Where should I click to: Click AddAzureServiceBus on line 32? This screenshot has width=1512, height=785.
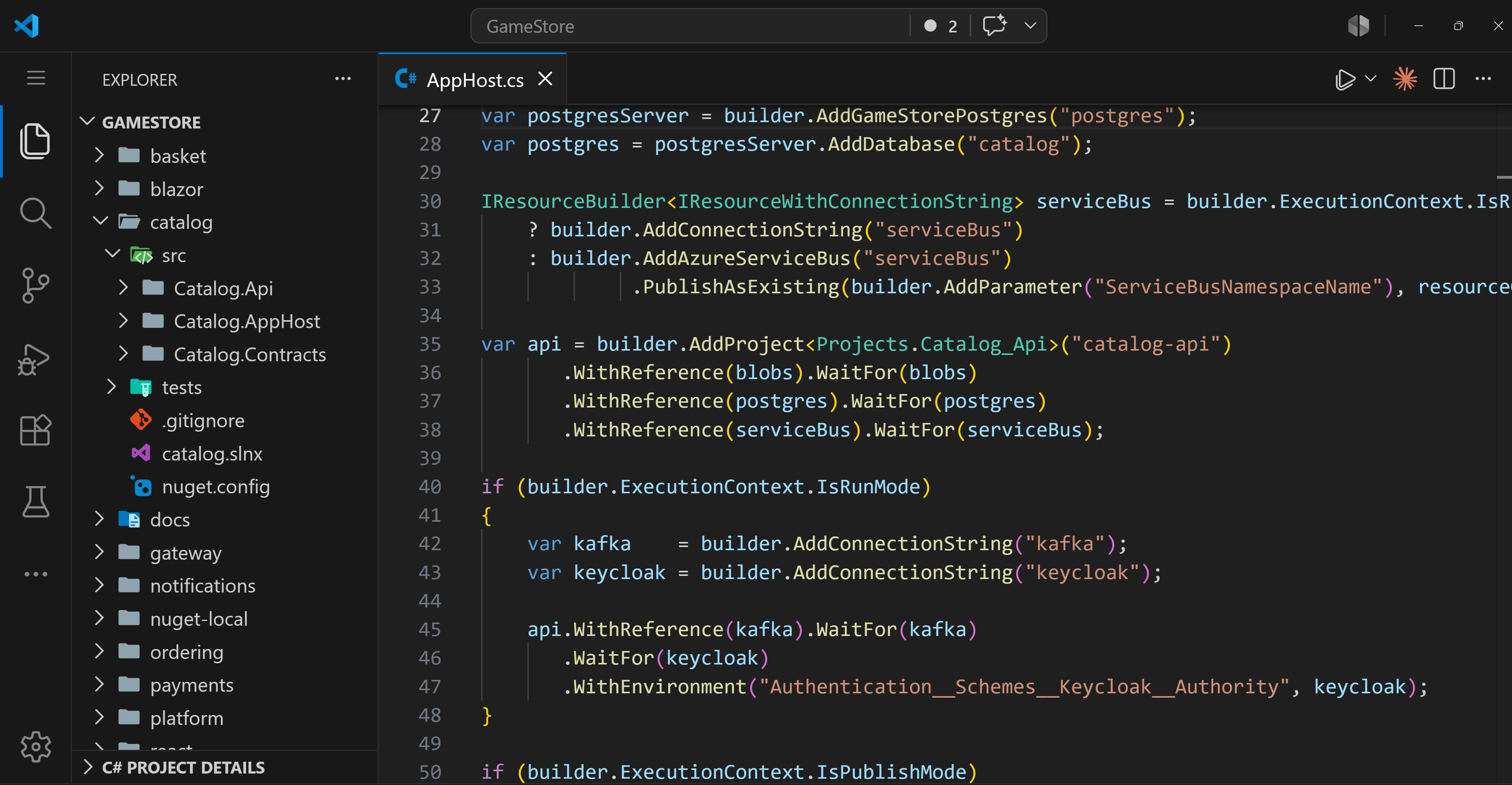pyautogui.click(x=746, y=259)
